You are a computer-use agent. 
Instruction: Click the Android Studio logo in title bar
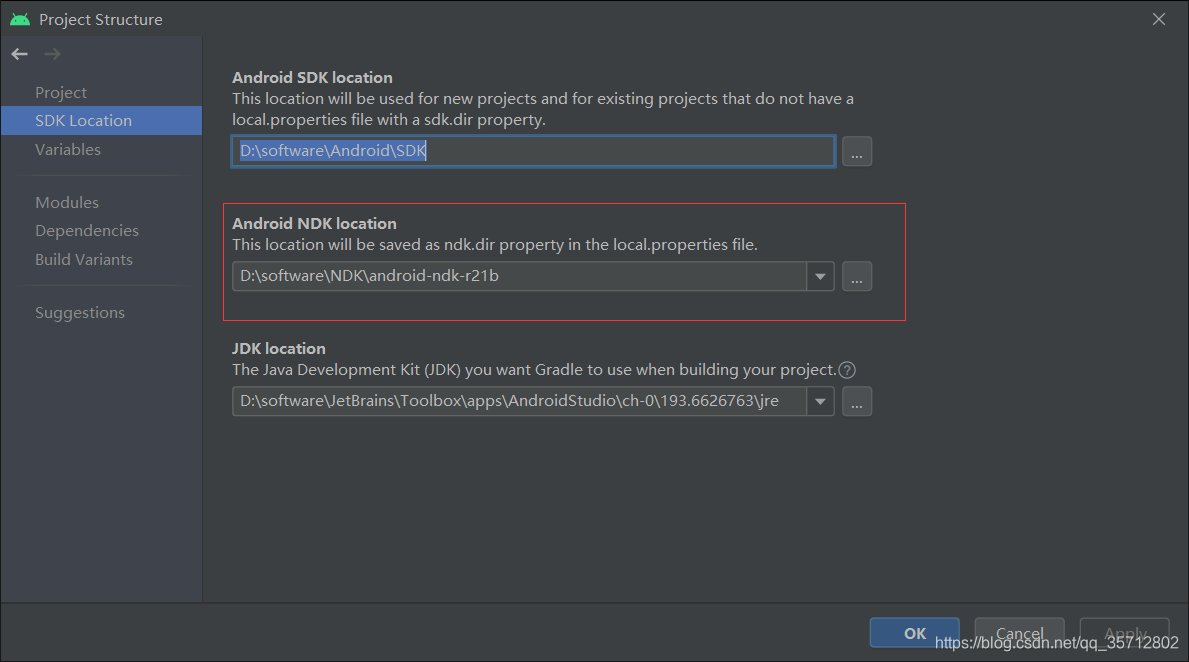[20, 19]
